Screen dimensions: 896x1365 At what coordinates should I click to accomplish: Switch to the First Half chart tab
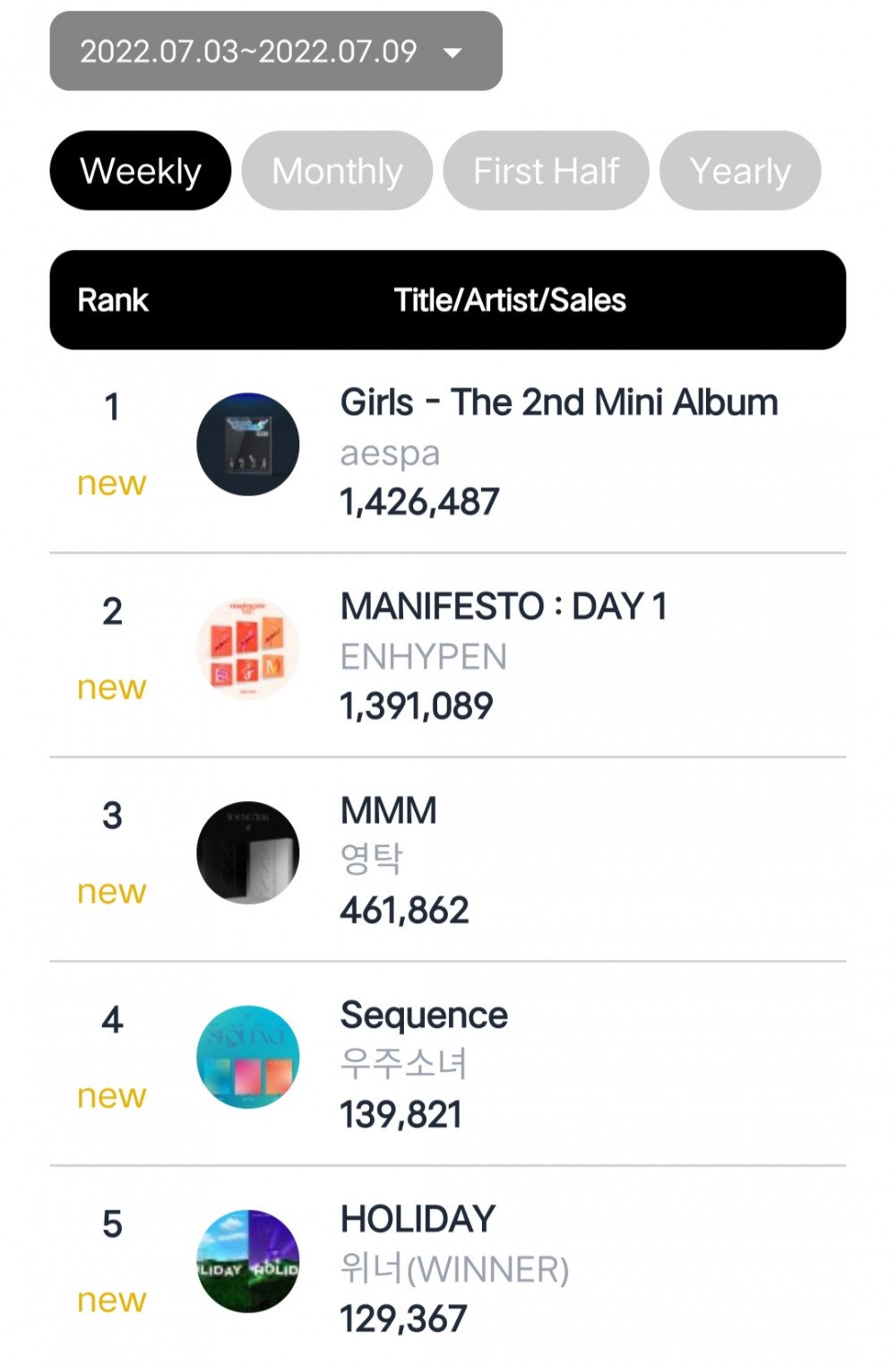(547, 170)
